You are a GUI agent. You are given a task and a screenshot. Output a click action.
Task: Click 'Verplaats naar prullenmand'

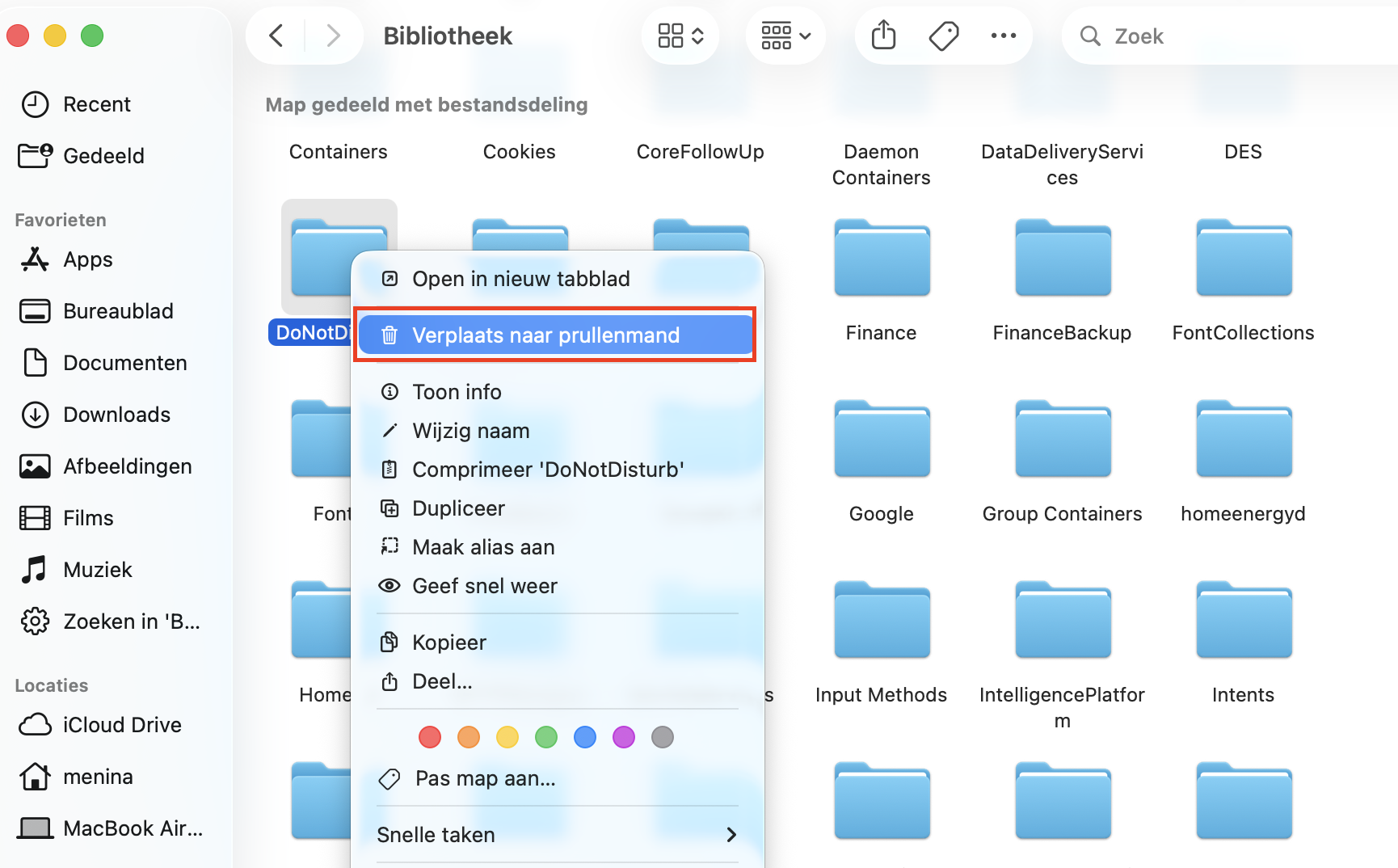[x=546, y=335]
